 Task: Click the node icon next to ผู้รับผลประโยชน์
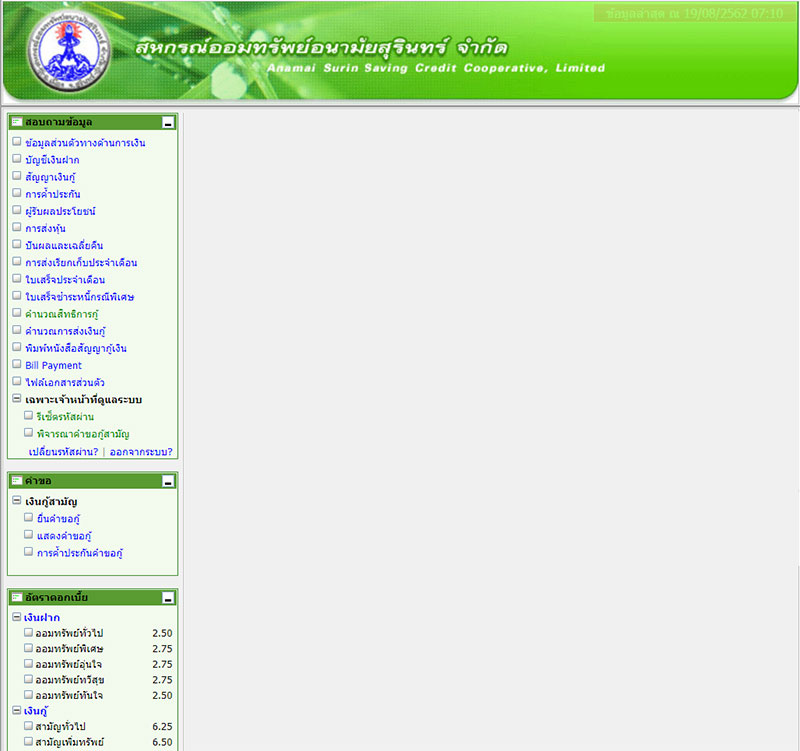tap(17, 210)
